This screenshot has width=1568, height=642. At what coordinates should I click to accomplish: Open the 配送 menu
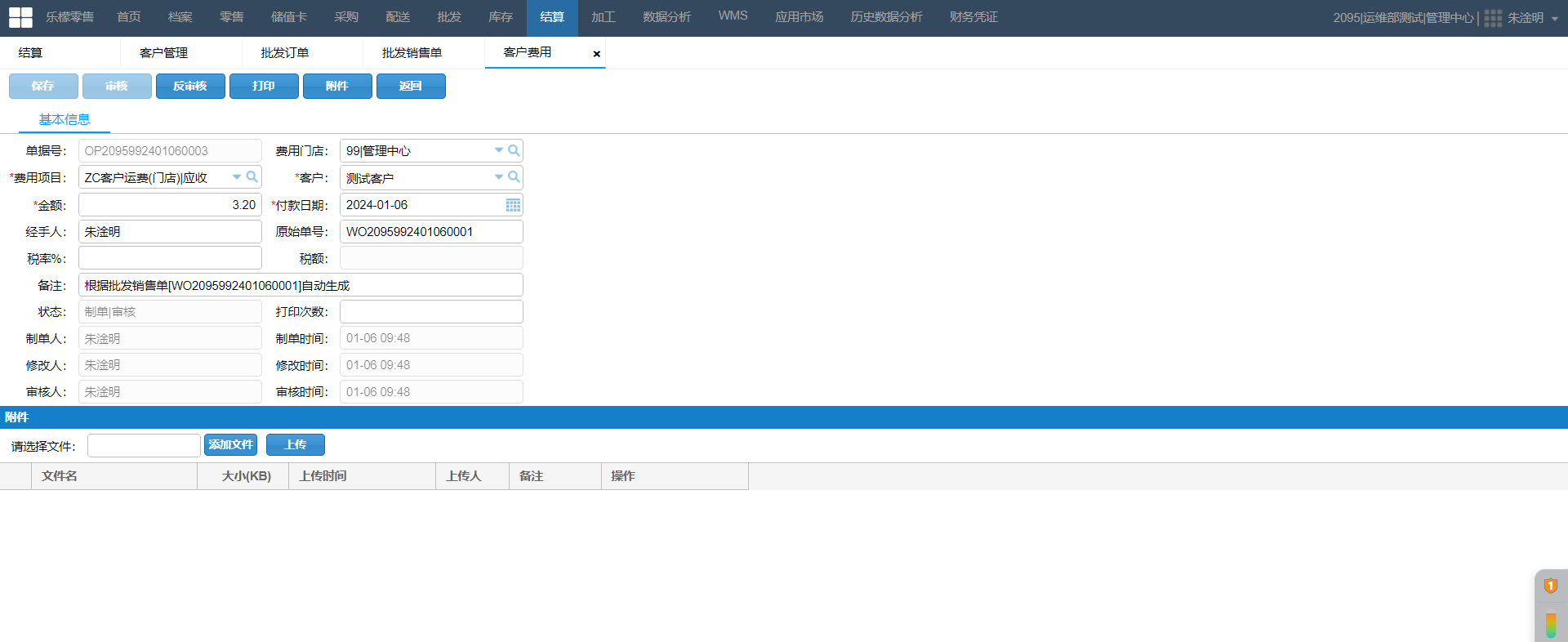(x=398, y=17)
